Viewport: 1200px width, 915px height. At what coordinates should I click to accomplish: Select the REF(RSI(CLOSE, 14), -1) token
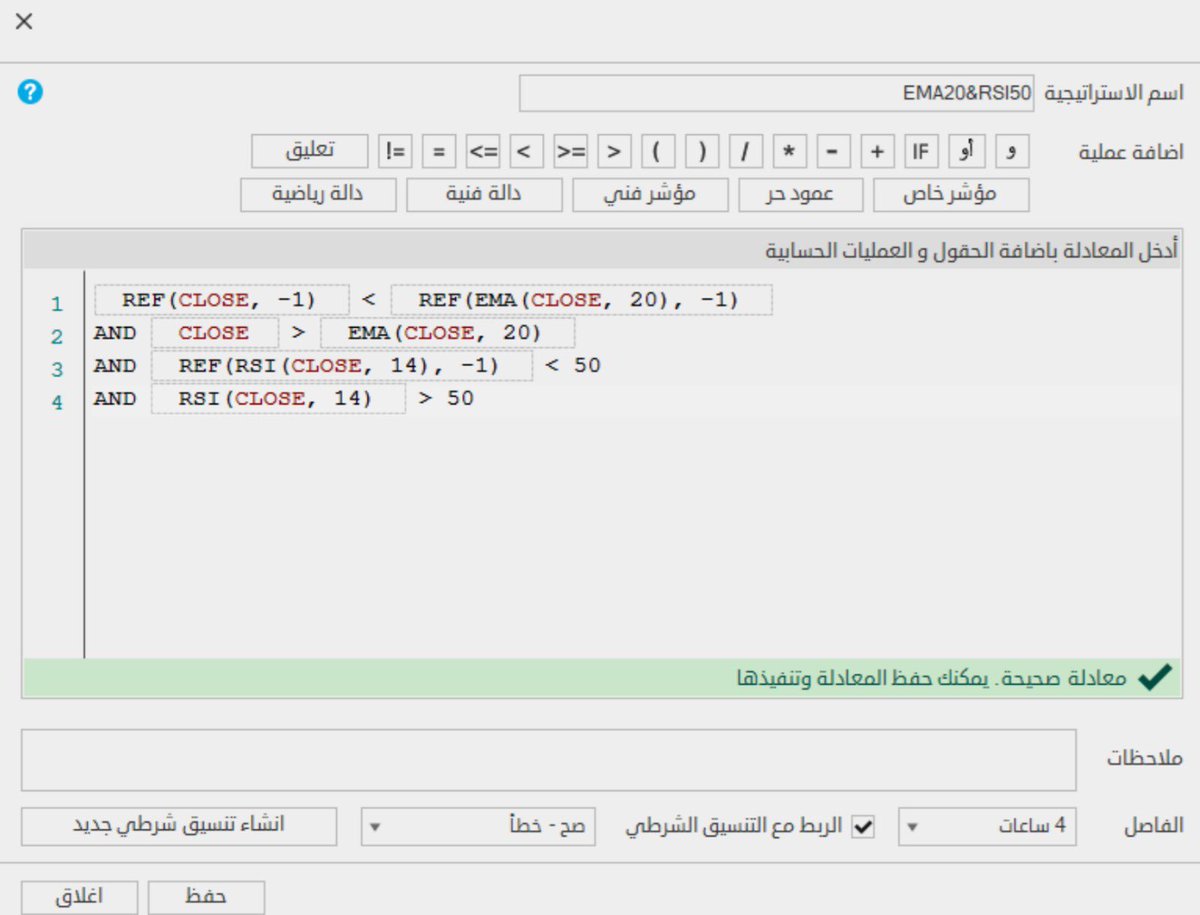click(x=343, y=366)
